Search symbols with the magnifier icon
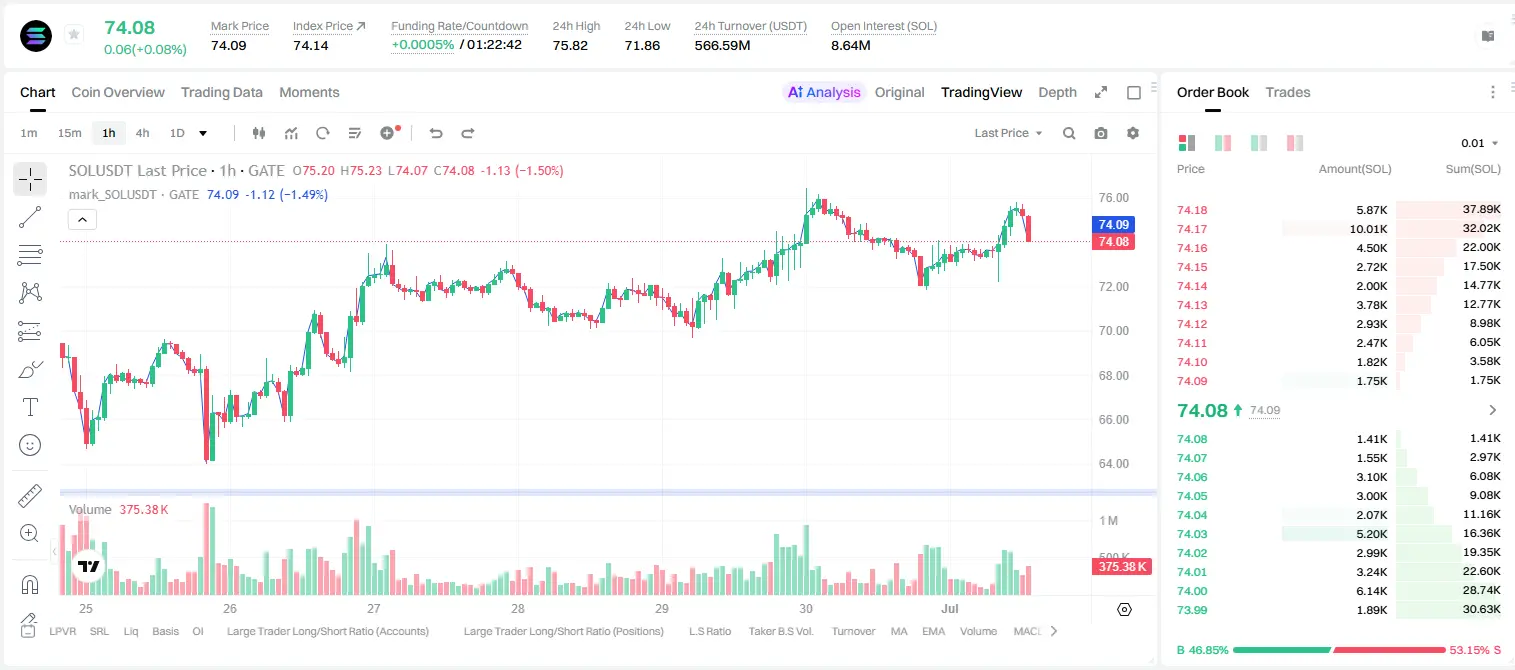Image resolution: width=1515 pixels, height=670 pixels. pyautogui.click(x=1069, y=133)
